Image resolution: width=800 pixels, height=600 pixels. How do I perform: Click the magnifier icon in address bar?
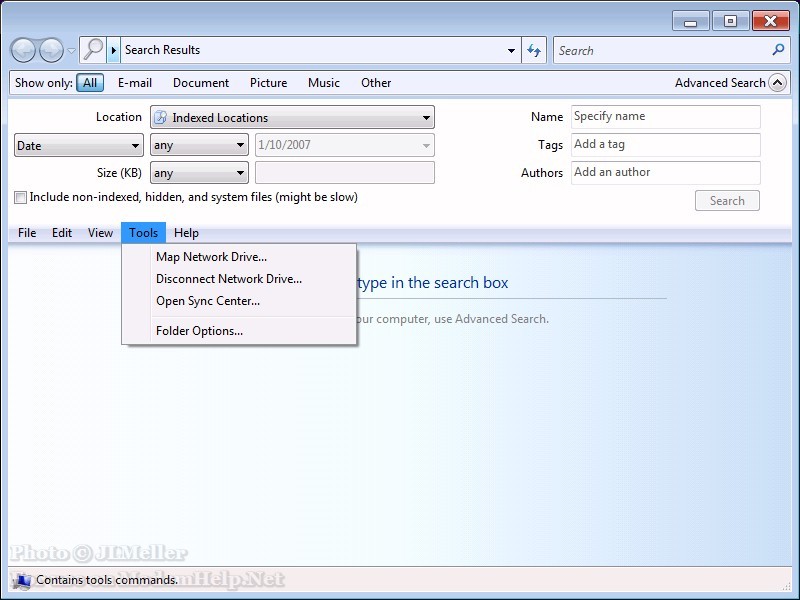pyautogui.click(x=93, y=50)
